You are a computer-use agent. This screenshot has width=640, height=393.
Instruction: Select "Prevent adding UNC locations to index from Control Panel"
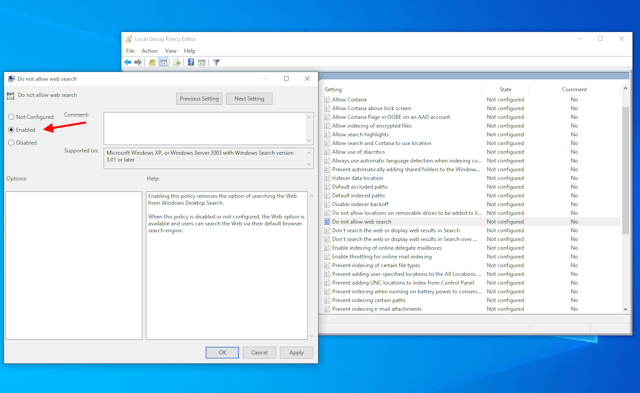pyautogui.click(x=403, y=282)
